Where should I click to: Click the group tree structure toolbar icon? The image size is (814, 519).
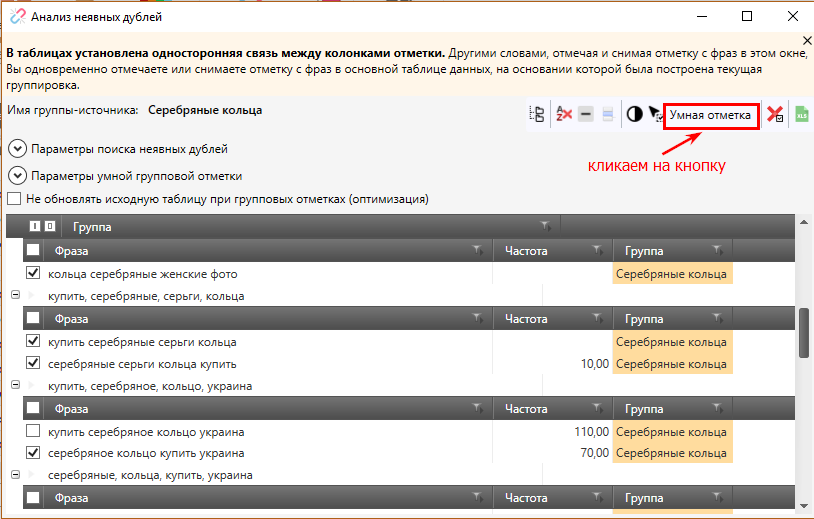point(537,114)
